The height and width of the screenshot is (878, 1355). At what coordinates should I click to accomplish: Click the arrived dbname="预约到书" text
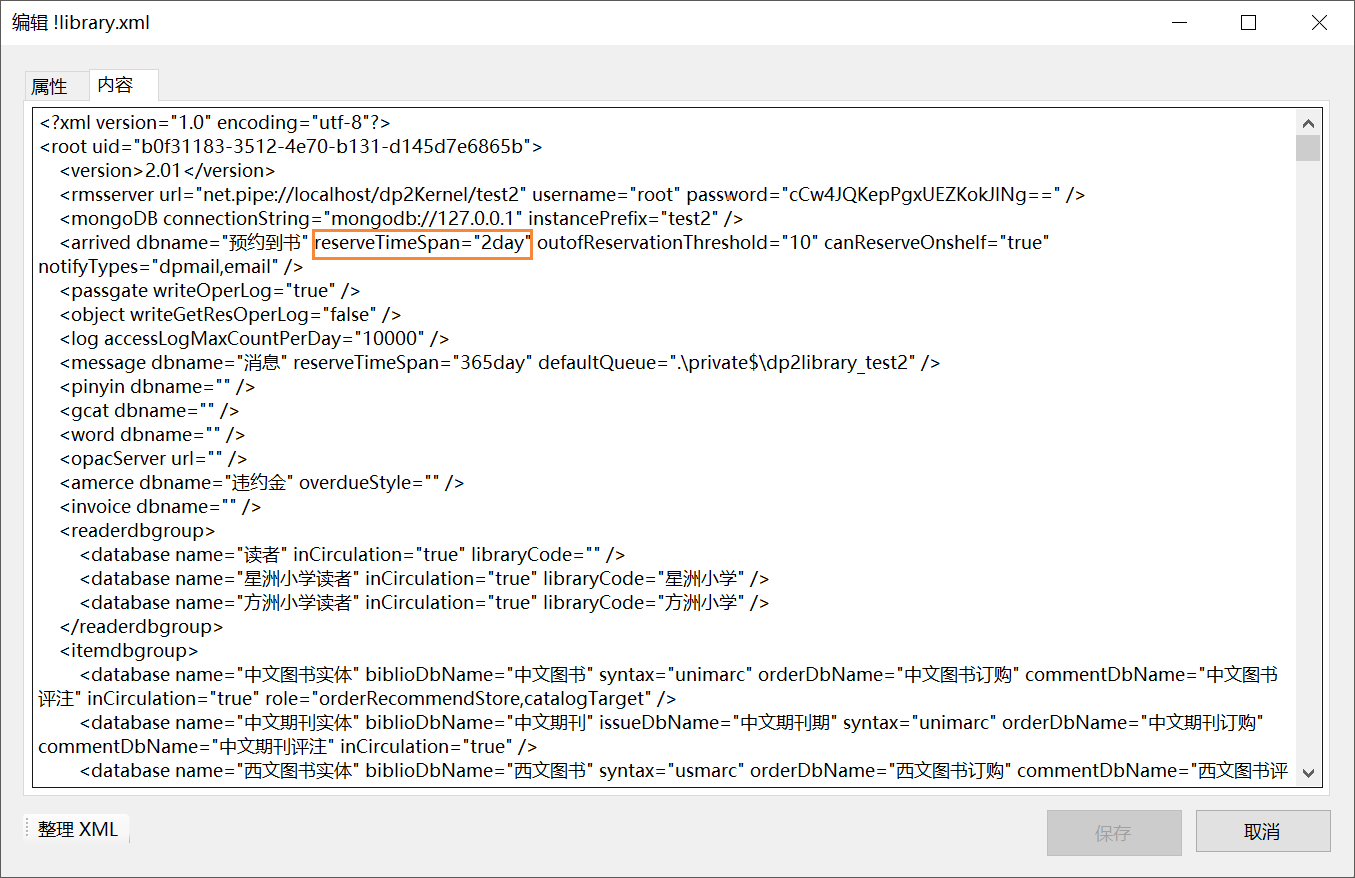click(184, 242)
